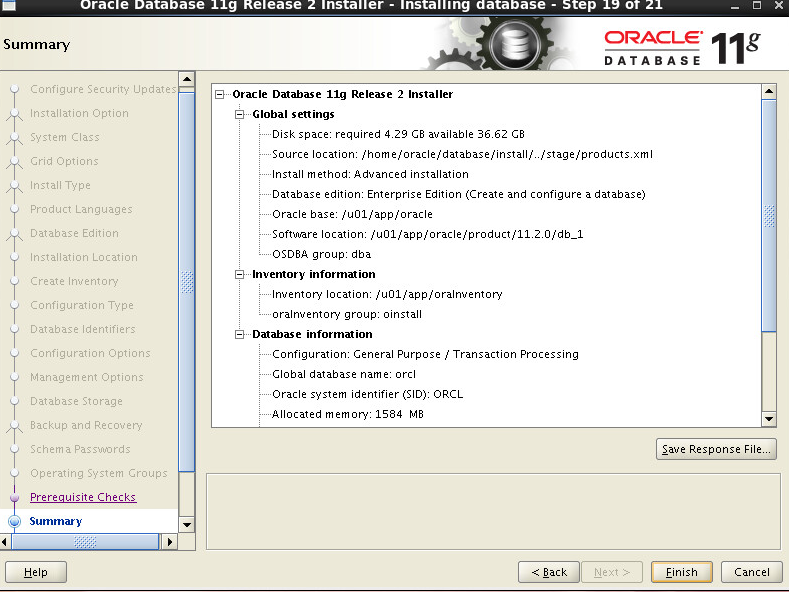The width and height of the screenshot is (789, 592).
Task: Select Database Storage step
Action: click(x=76, y=401)
